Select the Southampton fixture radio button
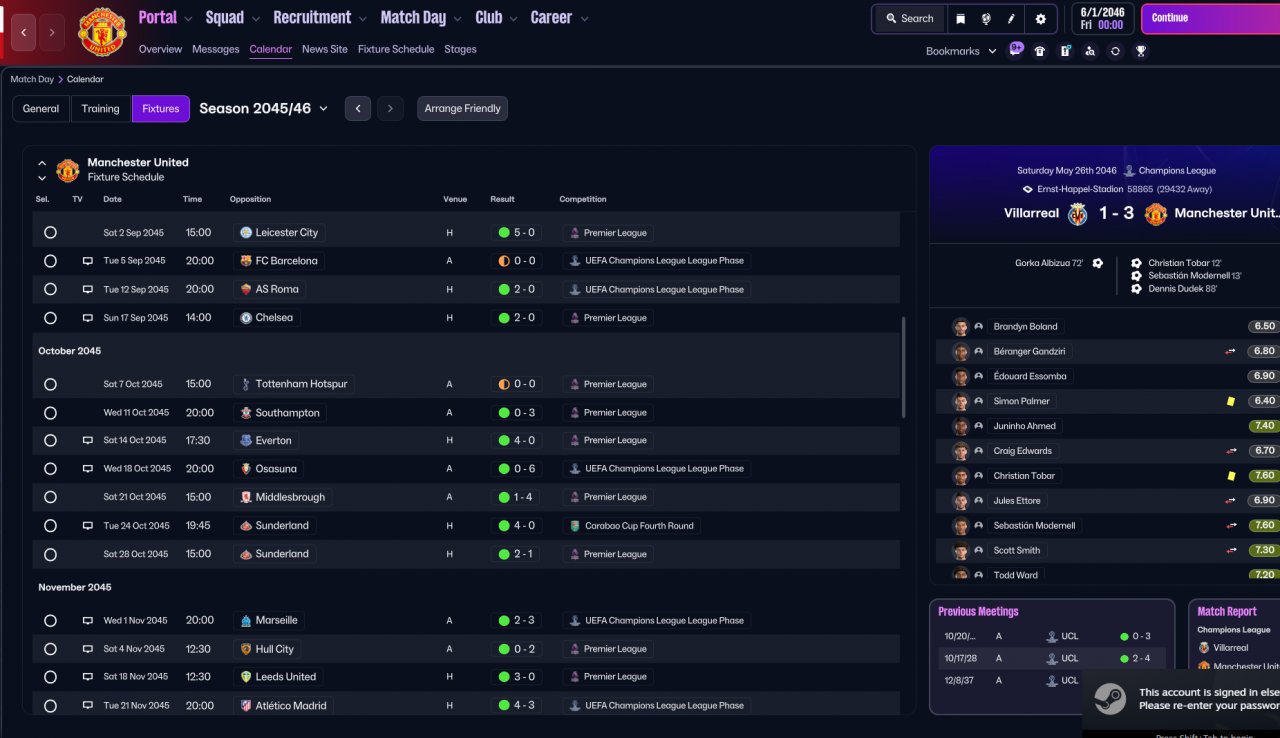The width and height of the screenshot is (1280, 738). [50, 412]
